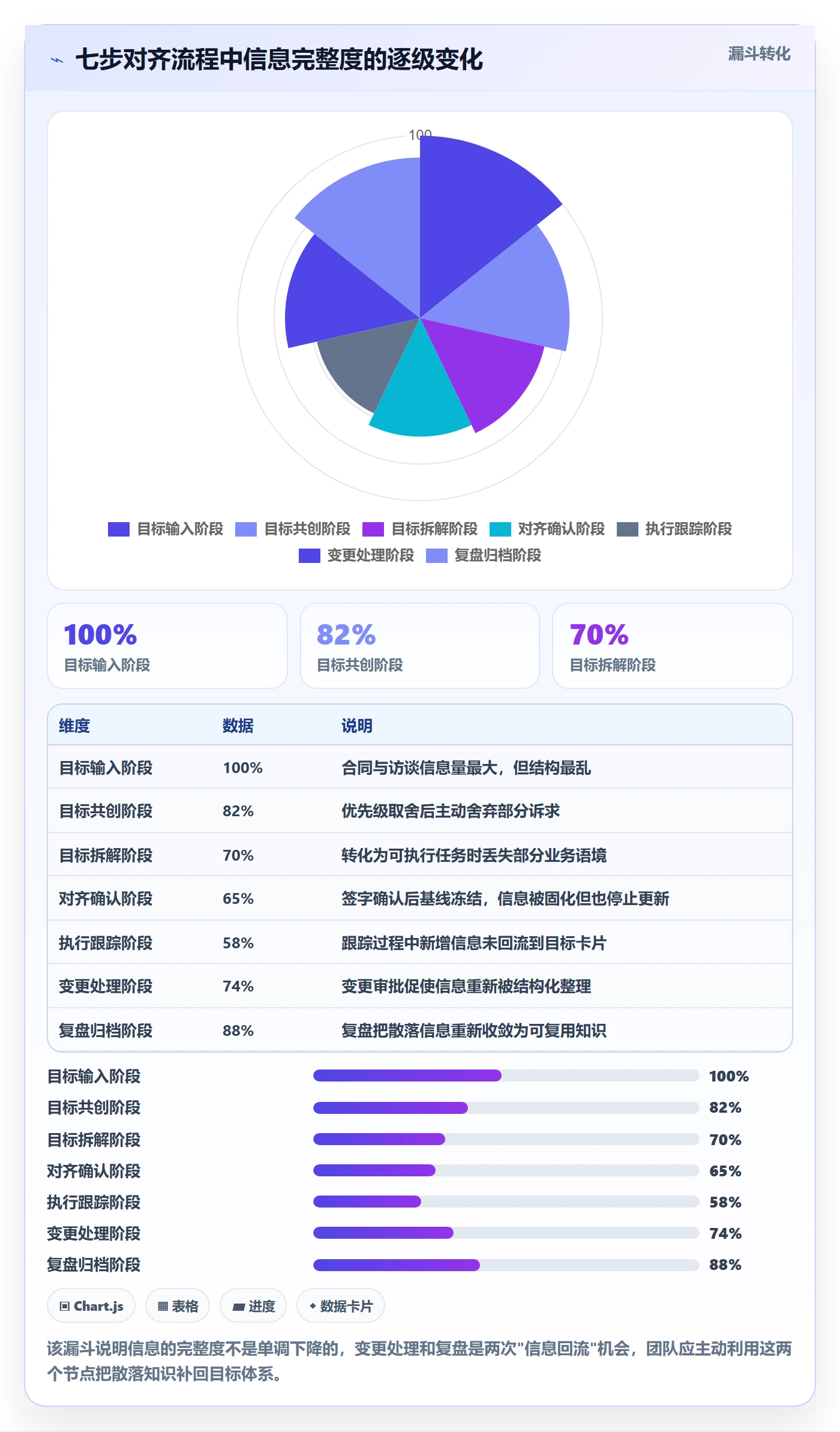Click the 目标输入阶段 100% progress bar
The height and width of the screenshot is (1432, 840).
click(506, 1076)
